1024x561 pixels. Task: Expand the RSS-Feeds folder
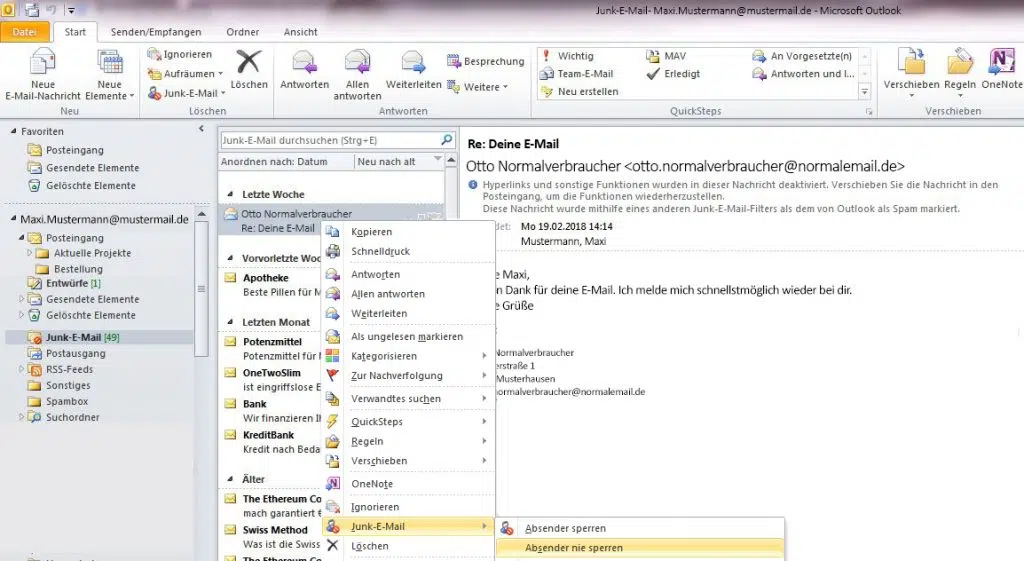[22, 369]
